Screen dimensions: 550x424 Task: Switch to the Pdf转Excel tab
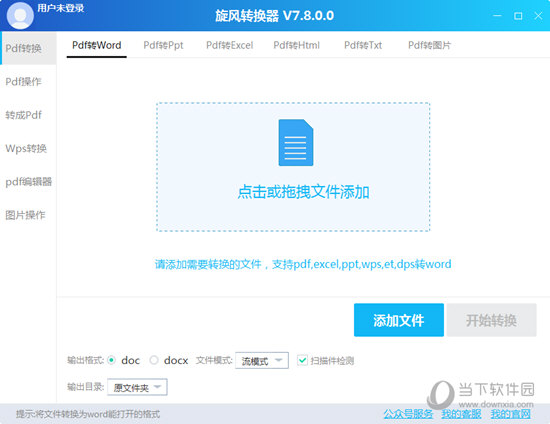(229, 45)
